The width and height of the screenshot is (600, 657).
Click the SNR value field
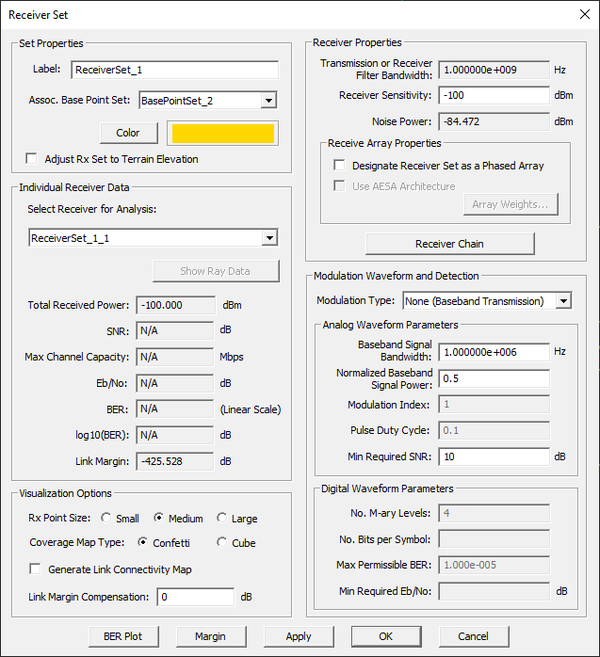175,331
